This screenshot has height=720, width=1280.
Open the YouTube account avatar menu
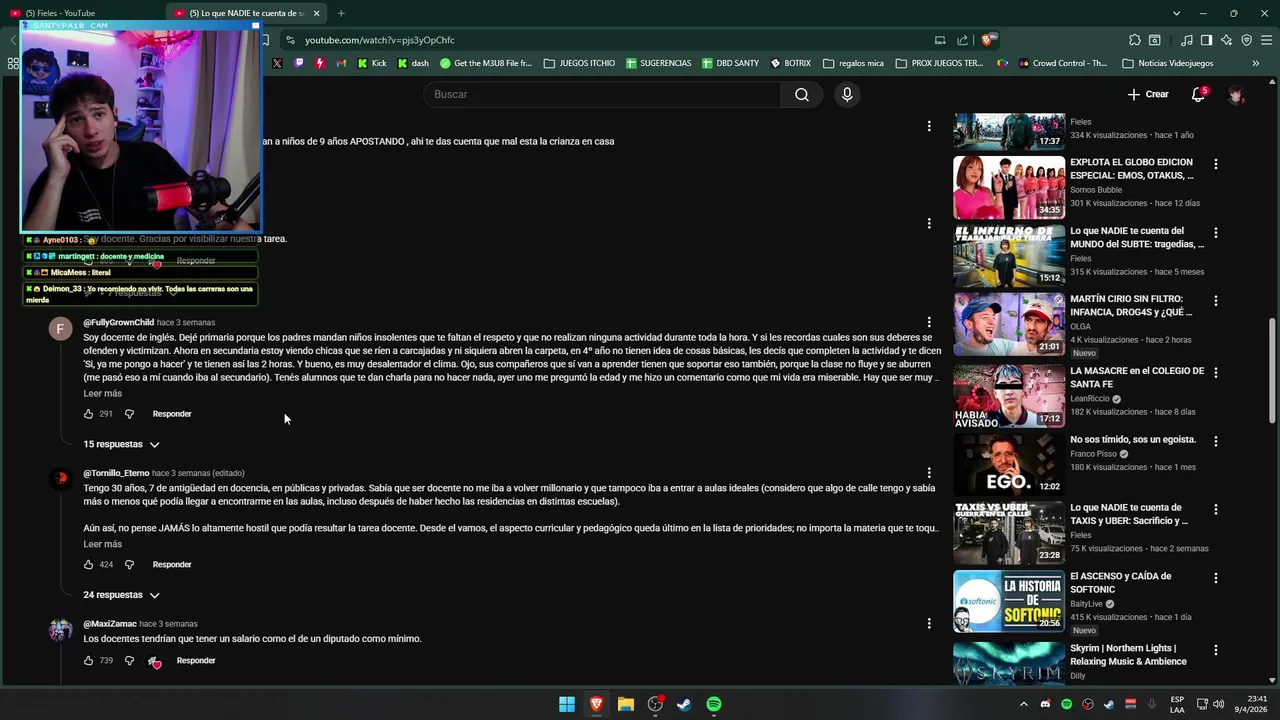(x=1237, y=94)
